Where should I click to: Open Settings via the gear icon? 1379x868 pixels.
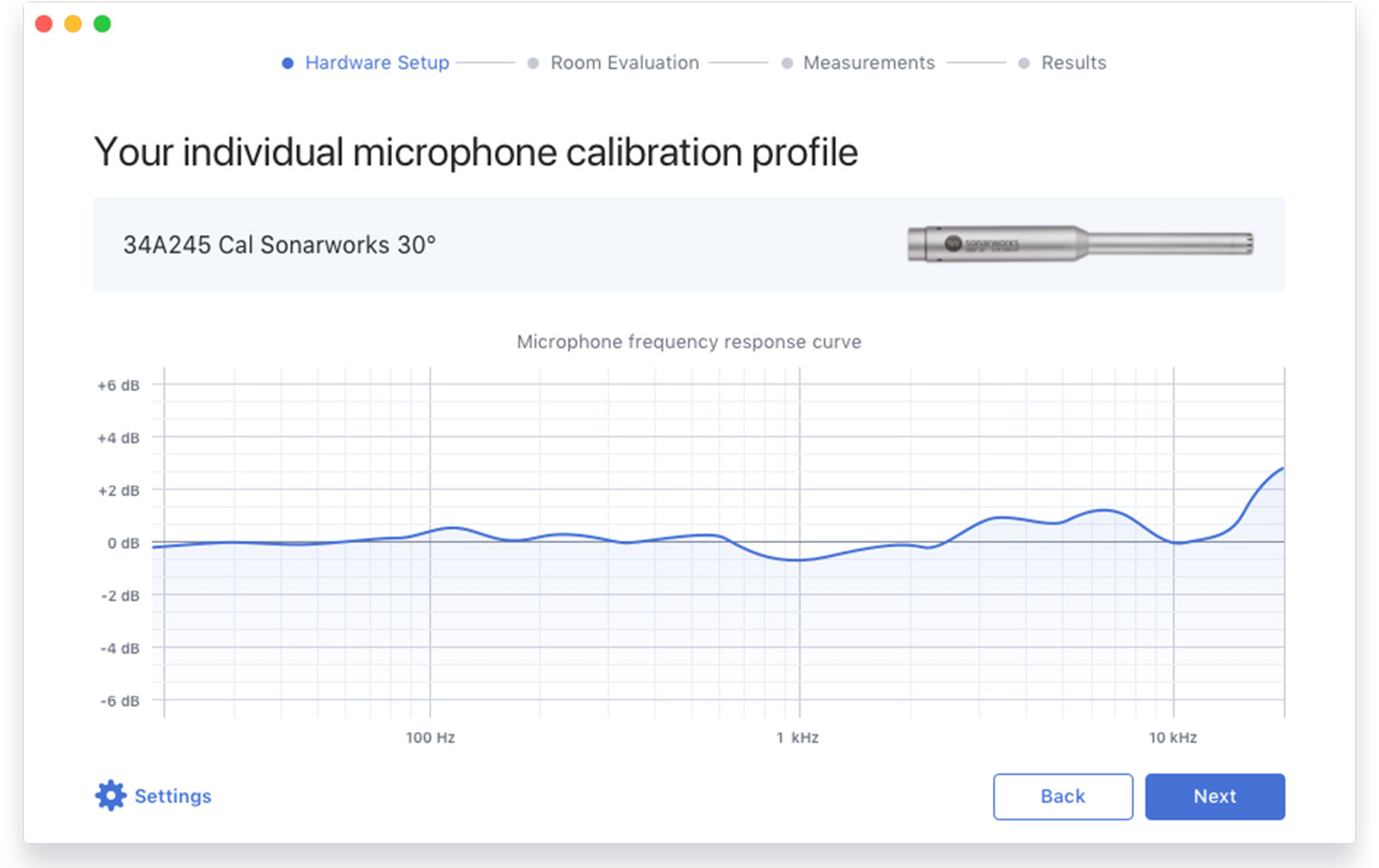coord(110,796)
